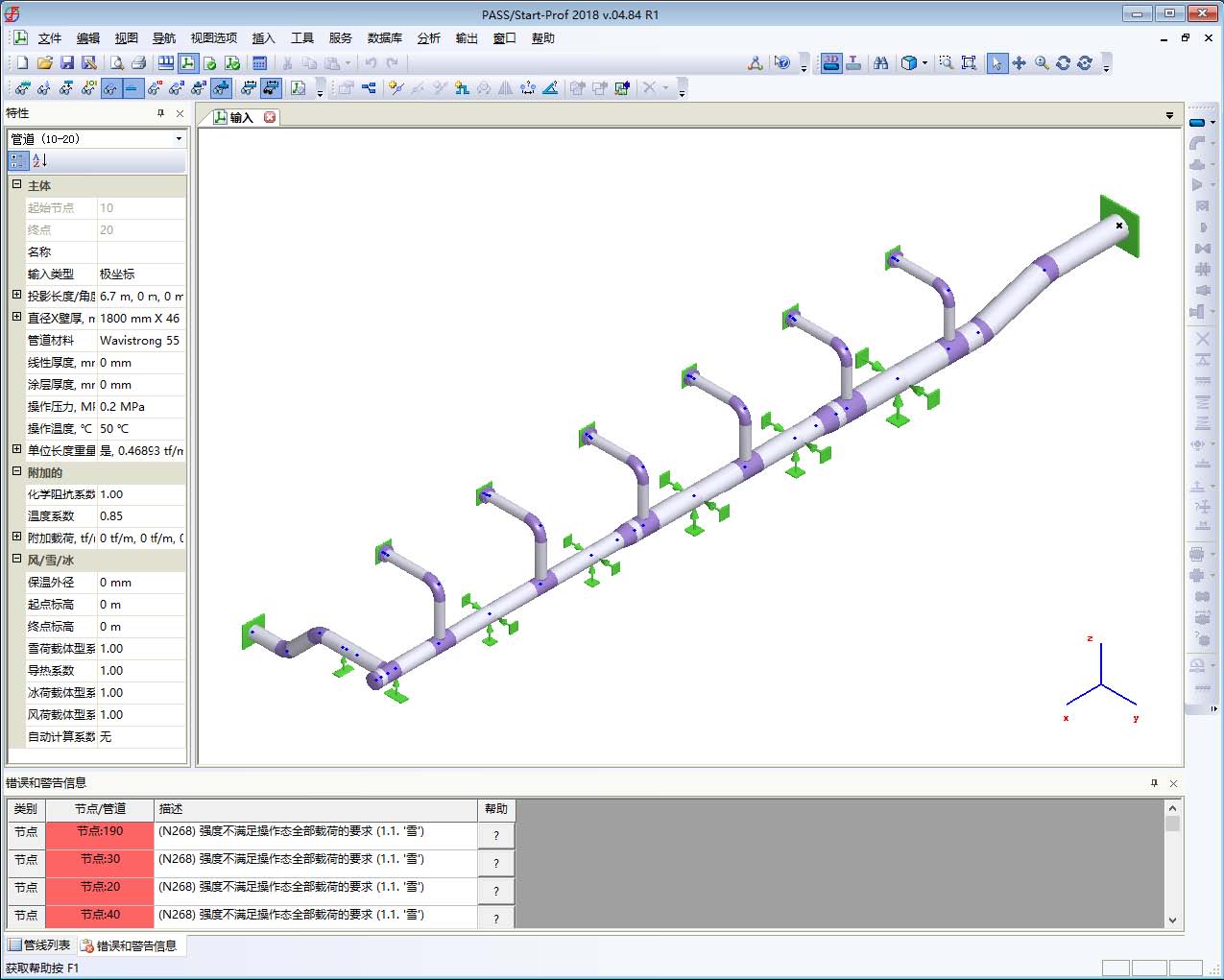Toggle the piping model input view button
Screen dimensions: 1224x980
pos(188,63)
